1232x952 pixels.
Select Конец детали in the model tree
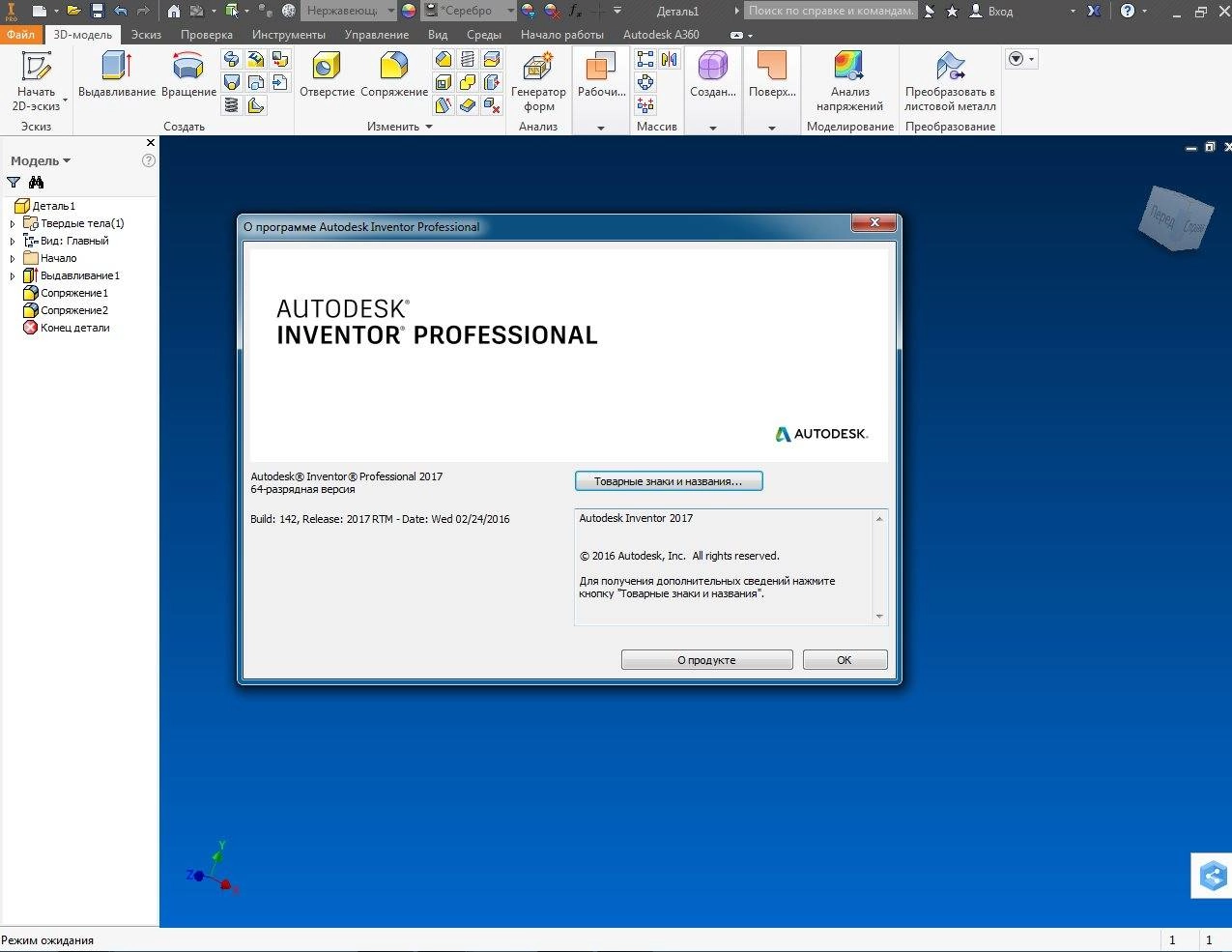click(x=67, y=328)
